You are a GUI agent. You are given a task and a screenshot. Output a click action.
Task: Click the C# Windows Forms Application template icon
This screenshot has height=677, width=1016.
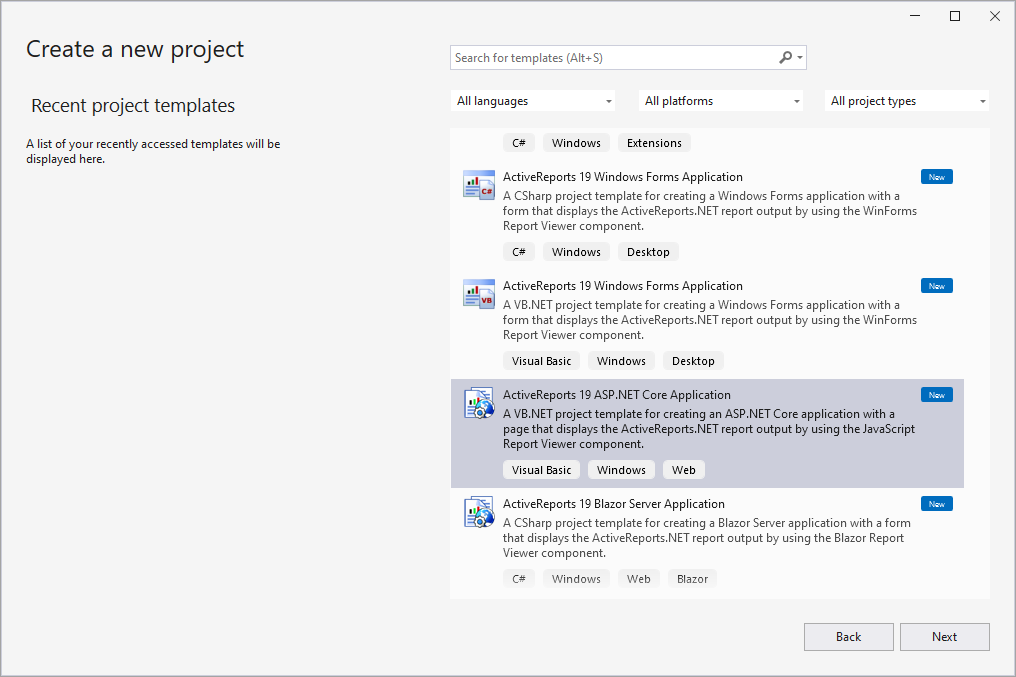click(x=479, y=185)
